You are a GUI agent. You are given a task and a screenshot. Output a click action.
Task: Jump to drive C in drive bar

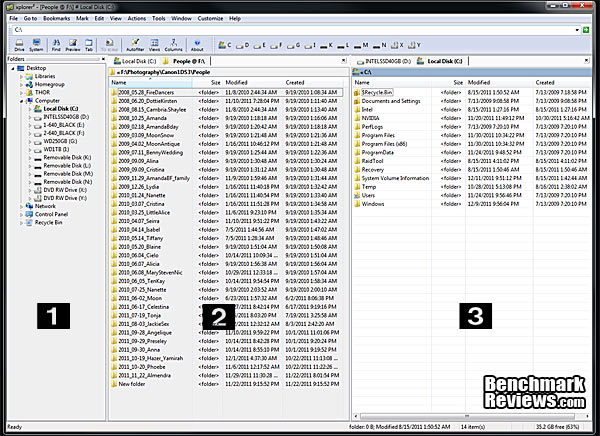click(x=225, y=45)
